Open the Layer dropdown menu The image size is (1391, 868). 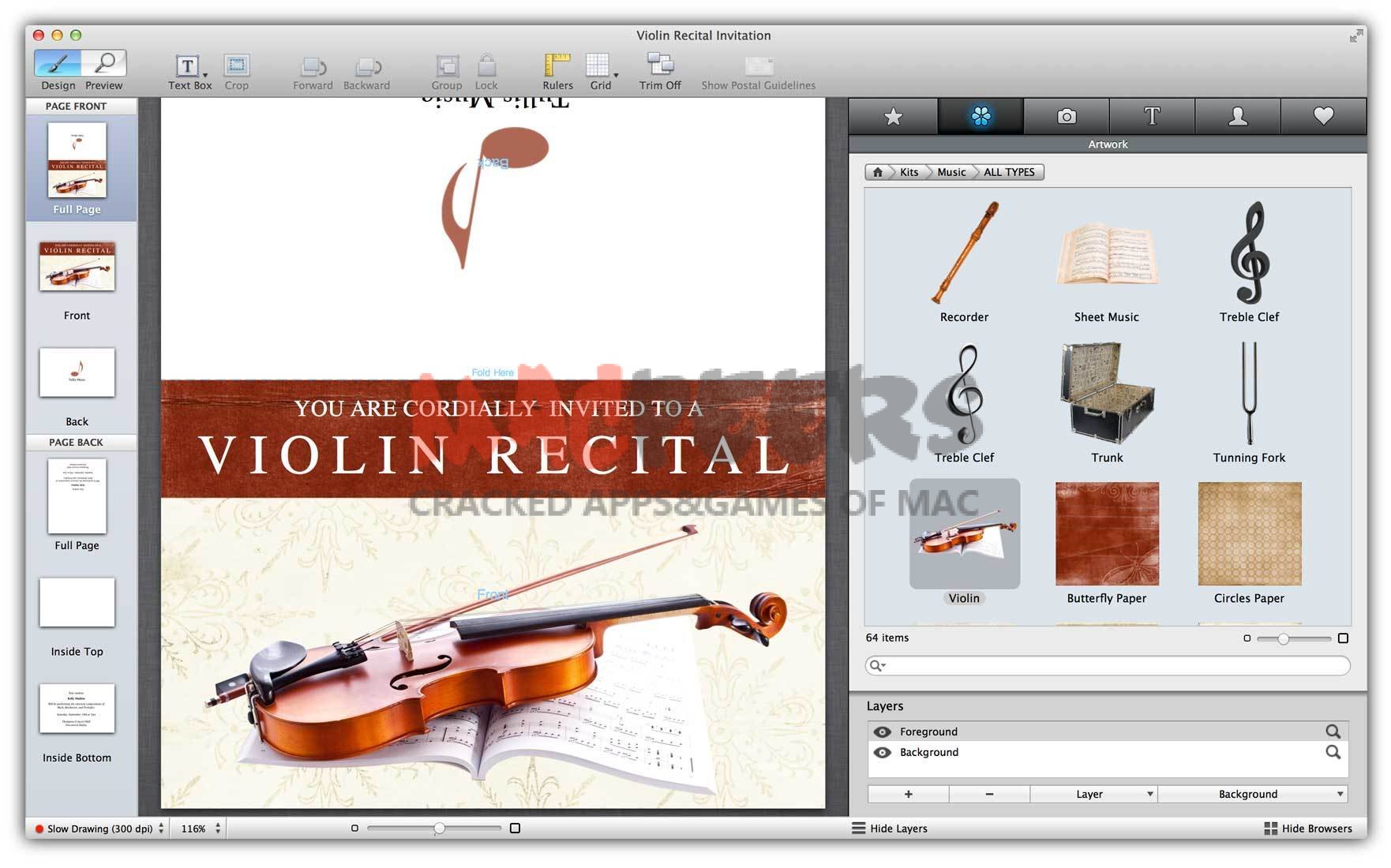(1093, 794)
